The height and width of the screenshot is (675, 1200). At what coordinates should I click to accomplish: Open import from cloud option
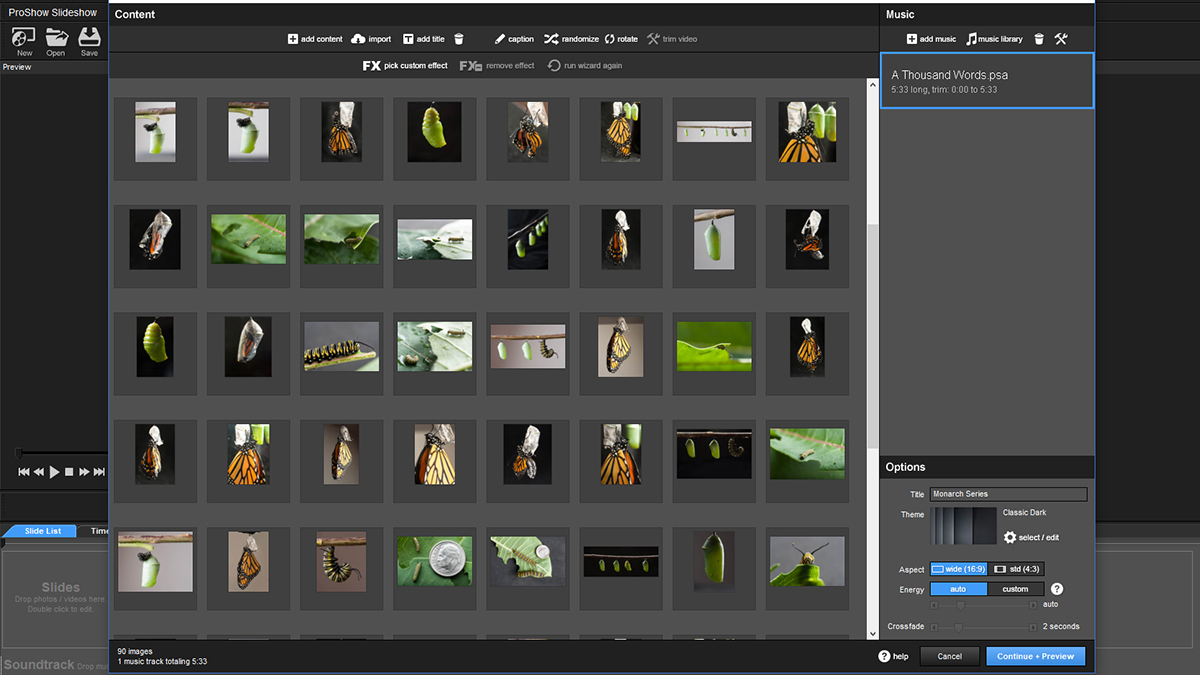pos(359,39)
